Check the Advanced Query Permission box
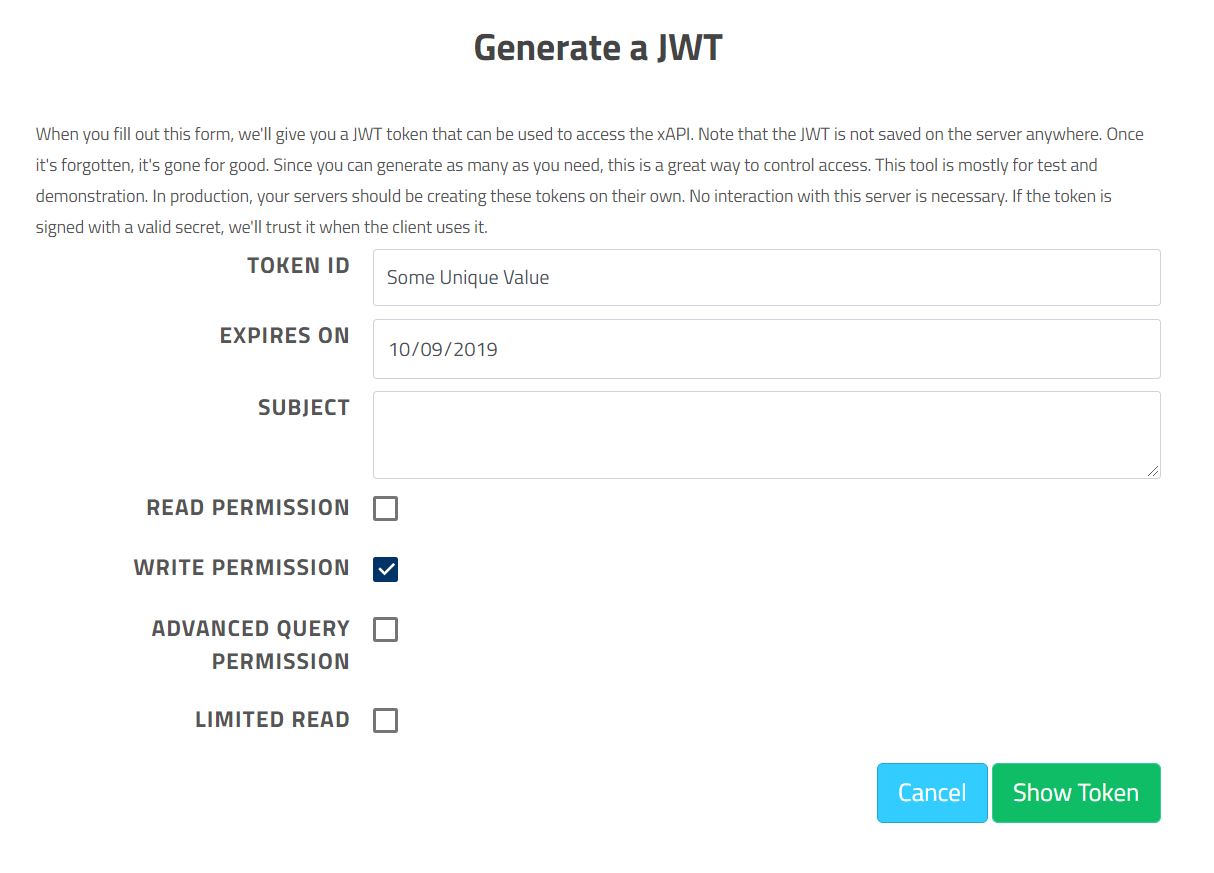The height and width of the screenshot is (873, 1214). [386, 630]
